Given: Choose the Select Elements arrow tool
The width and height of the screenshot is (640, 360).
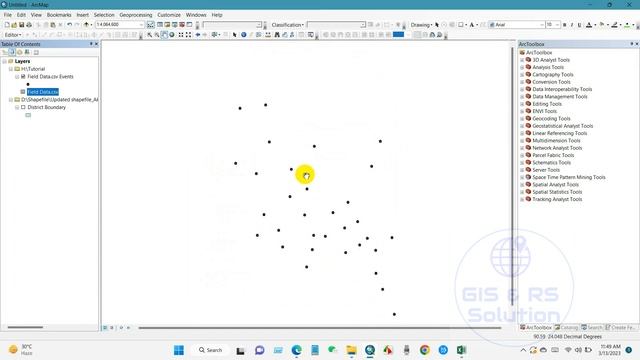Looking at the screenshot, I should click(235, 35).
